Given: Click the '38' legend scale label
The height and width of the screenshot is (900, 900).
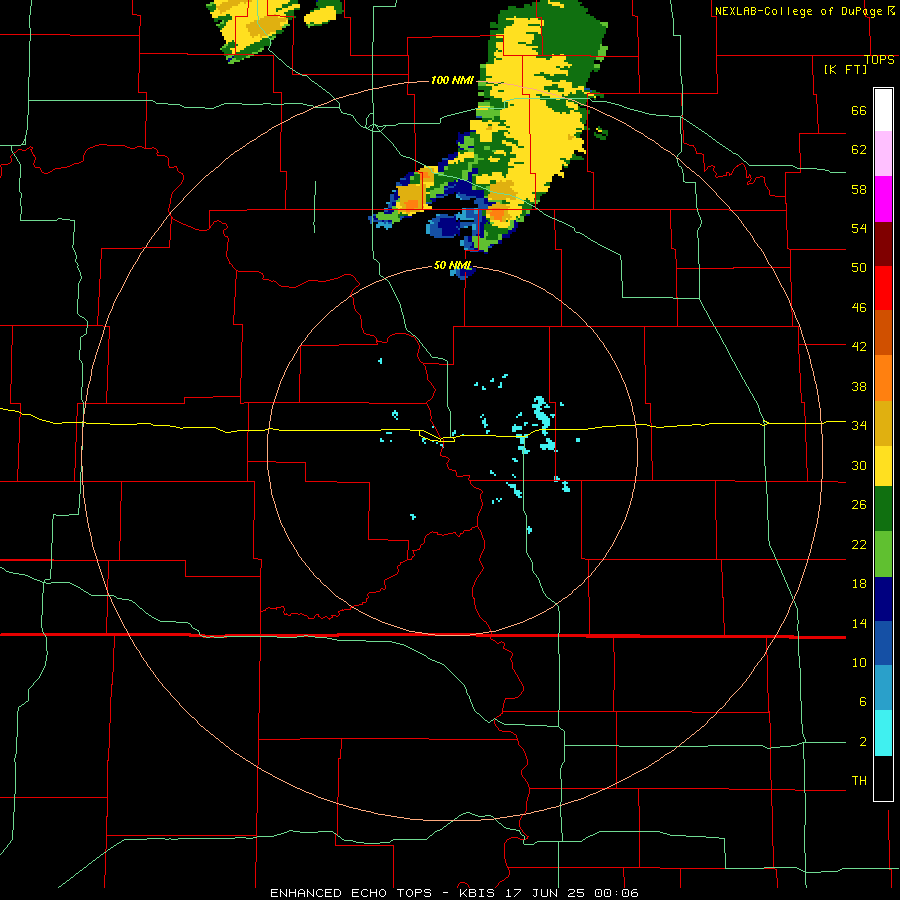Looking at the screenshot, I should 859,386.
